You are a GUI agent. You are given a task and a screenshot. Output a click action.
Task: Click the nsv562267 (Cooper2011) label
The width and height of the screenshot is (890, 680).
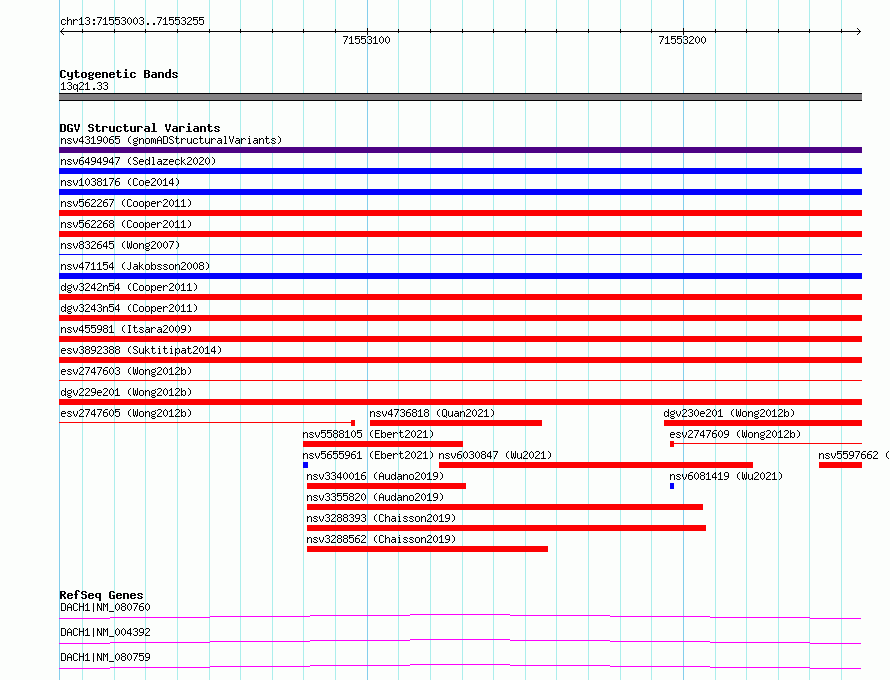tap(126, 203)
